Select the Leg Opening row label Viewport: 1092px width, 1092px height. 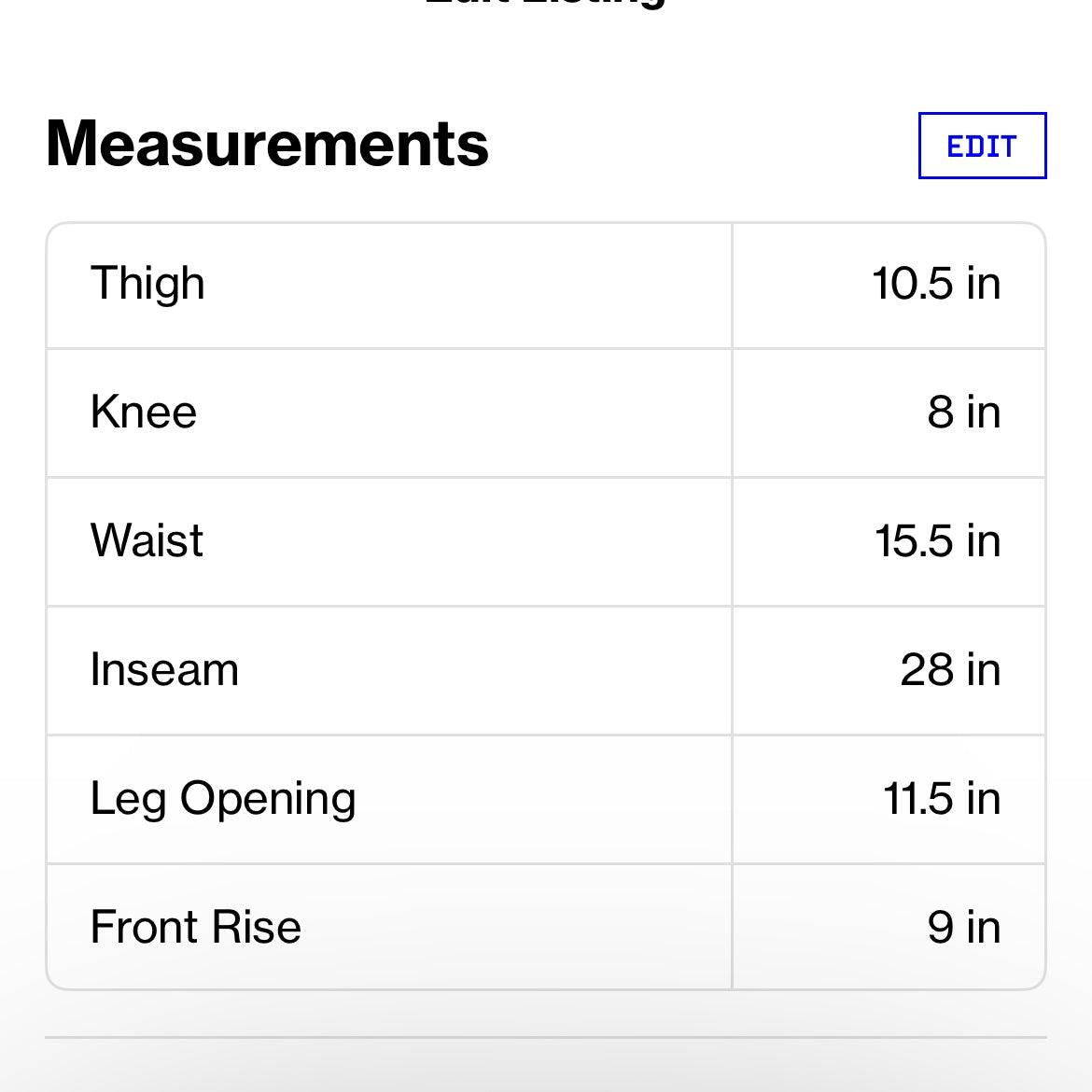click(x=223, y=799)
